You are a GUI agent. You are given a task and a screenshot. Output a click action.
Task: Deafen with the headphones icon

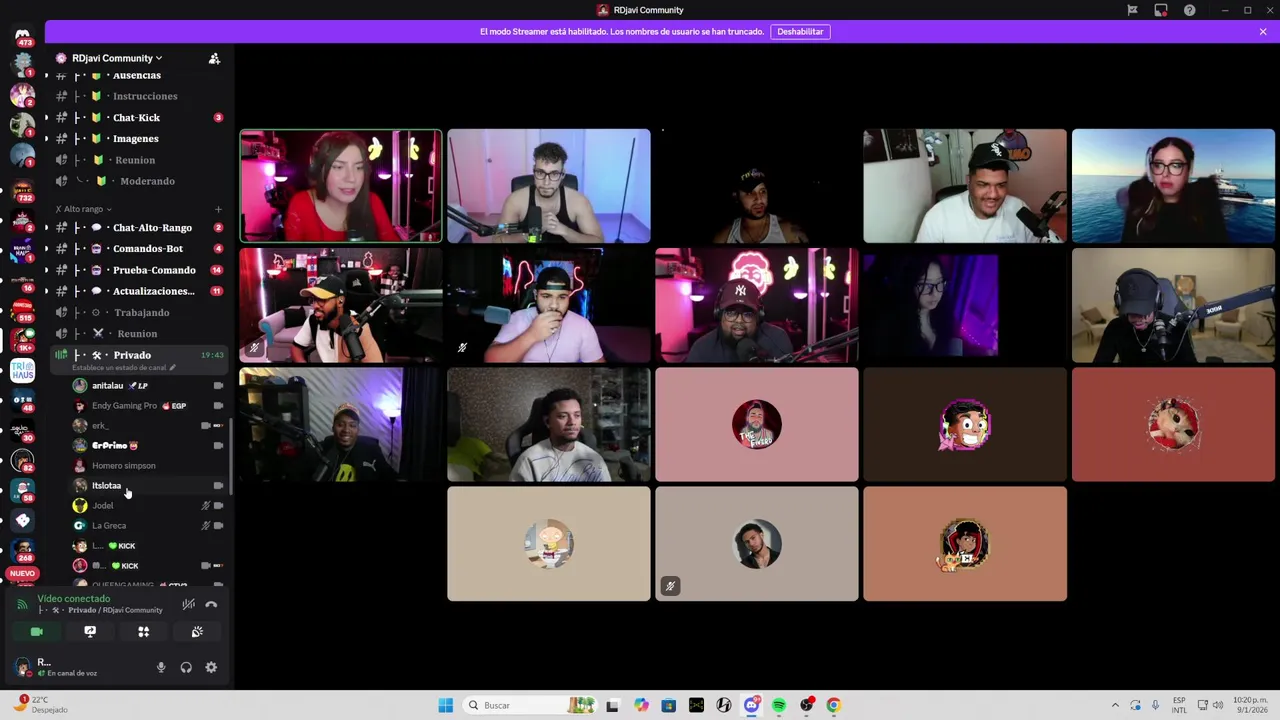point(186,667)
